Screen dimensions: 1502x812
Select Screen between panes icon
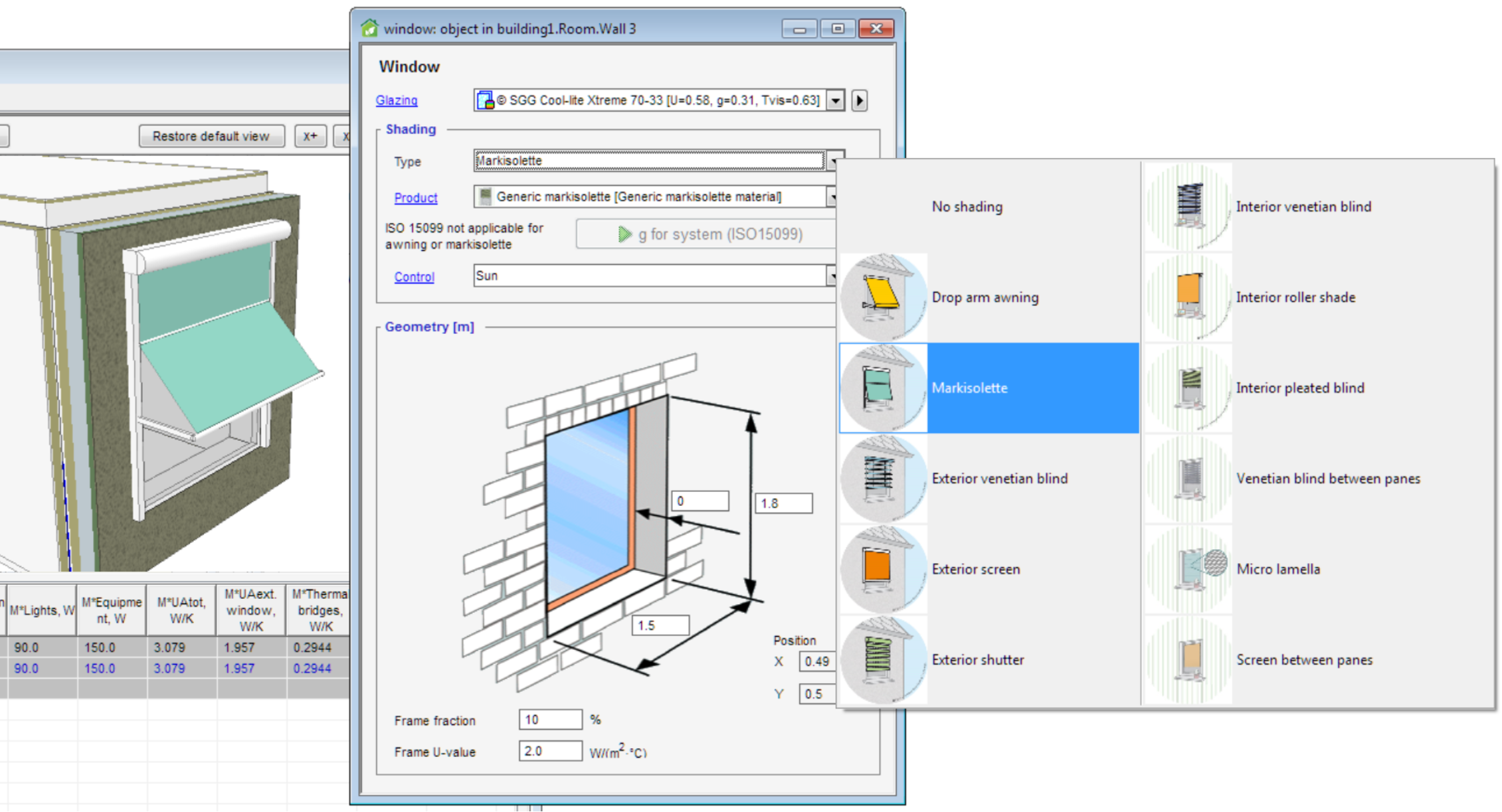(x=1188, y=659)
